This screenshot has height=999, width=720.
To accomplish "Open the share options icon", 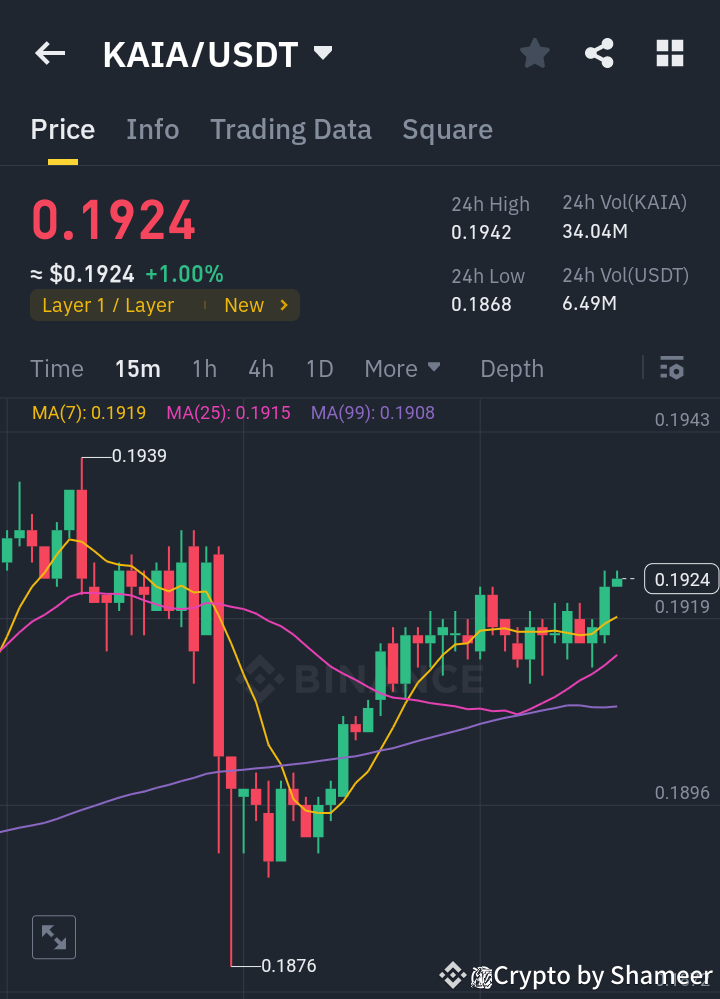I will click(x=599, y=53).
